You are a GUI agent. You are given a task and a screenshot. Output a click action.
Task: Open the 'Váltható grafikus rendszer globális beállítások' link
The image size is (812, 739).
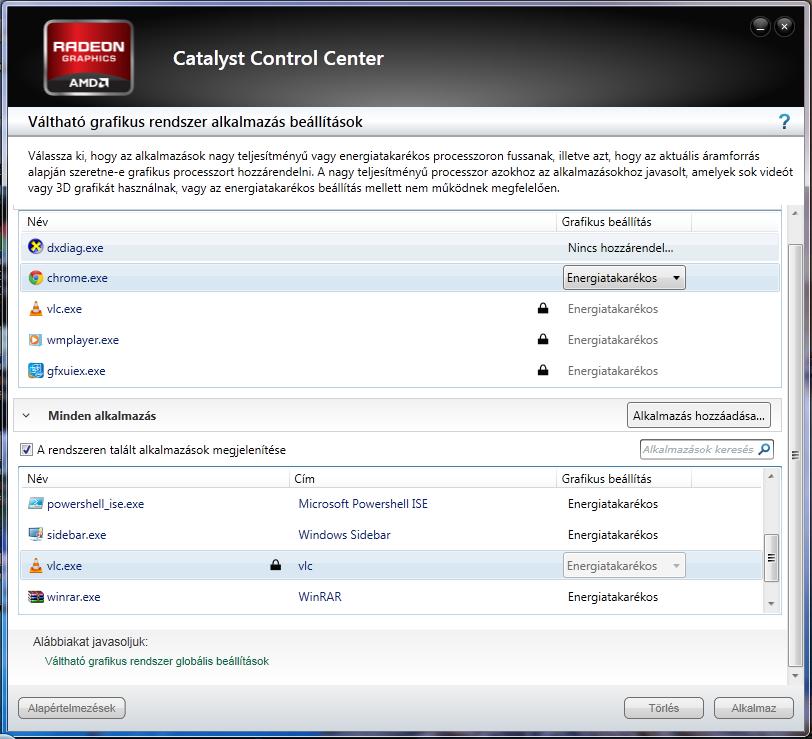157,661
